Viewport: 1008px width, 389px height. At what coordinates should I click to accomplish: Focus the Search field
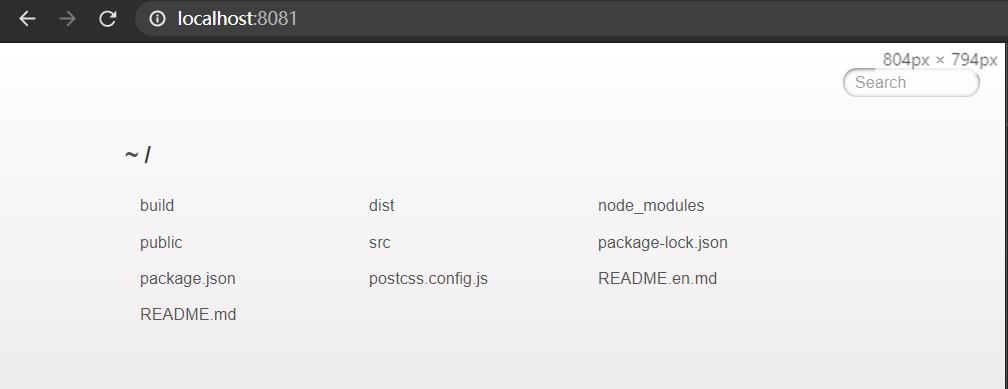[x=911, y=82]
